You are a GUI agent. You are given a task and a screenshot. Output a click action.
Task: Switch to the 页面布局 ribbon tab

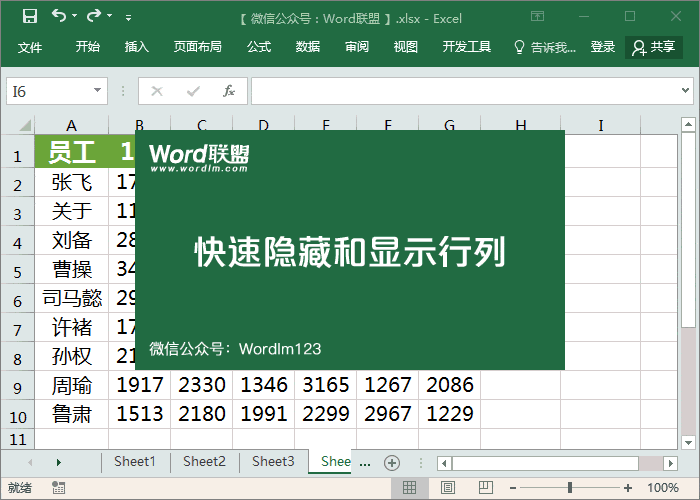(197, 46)
